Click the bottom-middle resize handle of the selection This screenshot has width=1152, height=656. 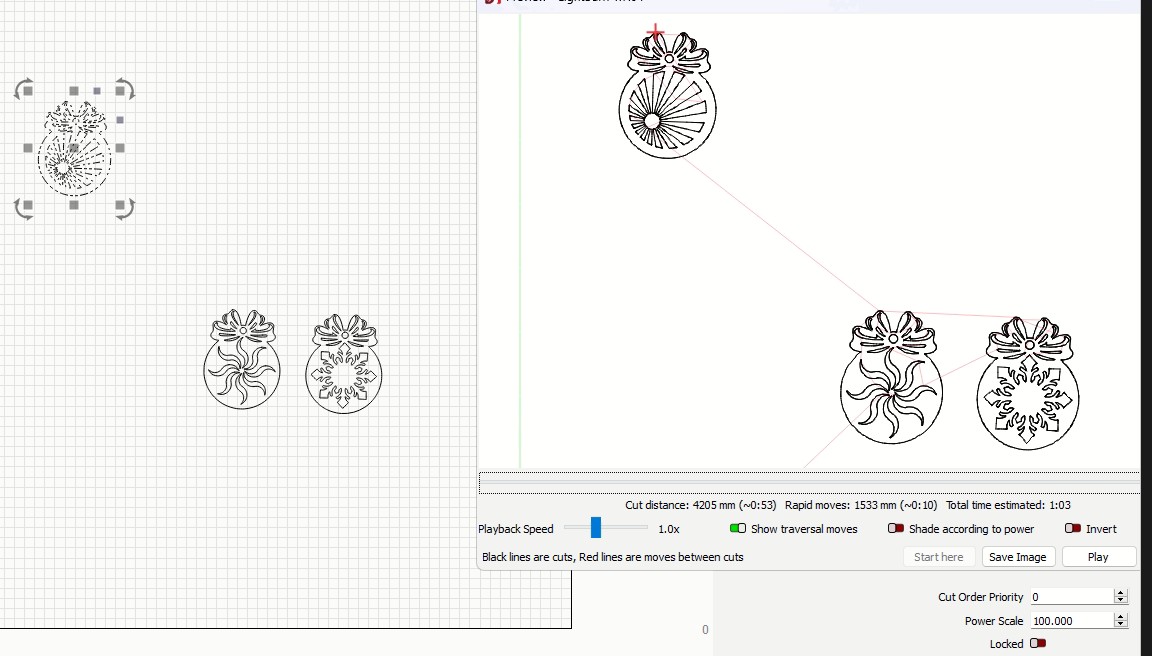pyautogui.click(x=74, y=205)
